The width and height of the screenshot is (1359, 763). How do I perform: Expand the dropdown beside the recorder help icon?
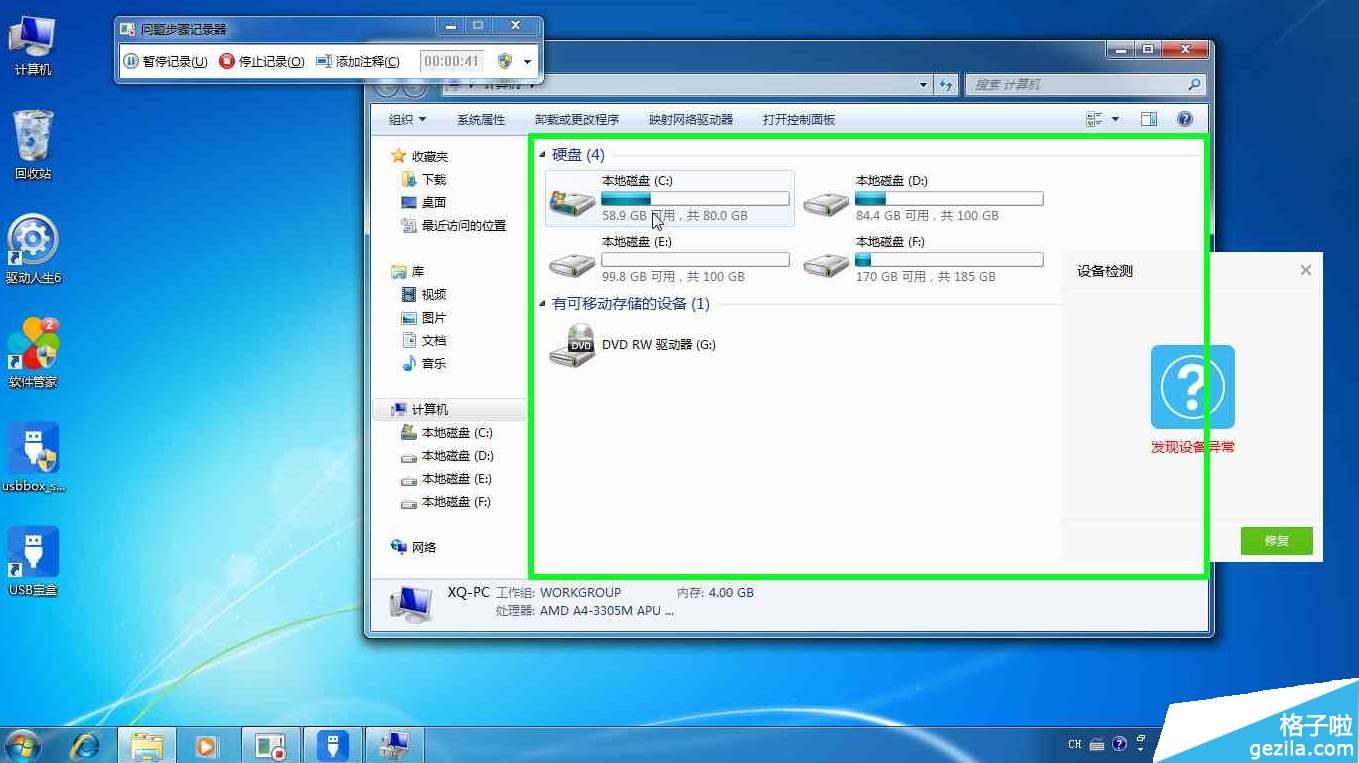[x=527, y=61]
